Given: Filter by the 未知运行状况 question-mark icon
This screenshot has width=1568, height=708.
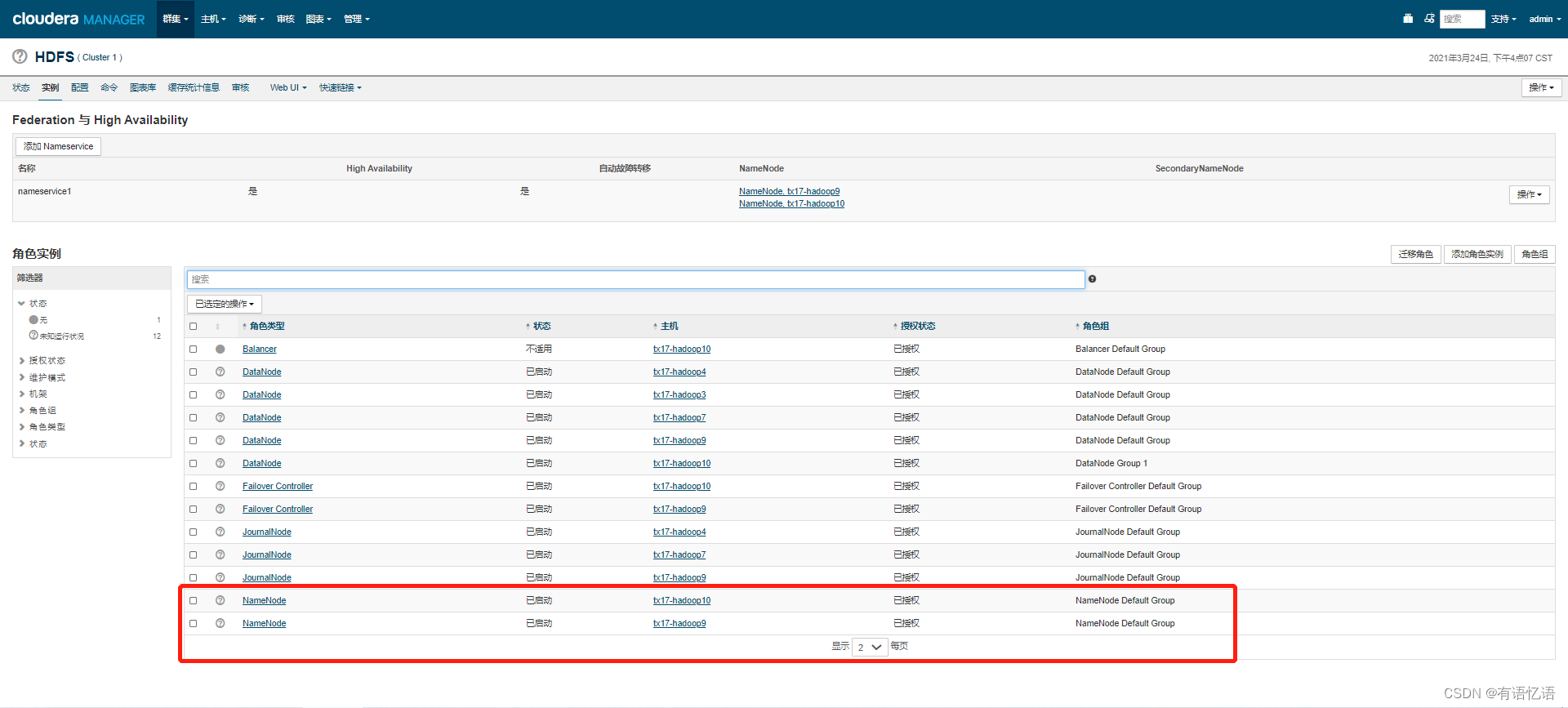Looking at the screenshot, I should tap(33, 336).
